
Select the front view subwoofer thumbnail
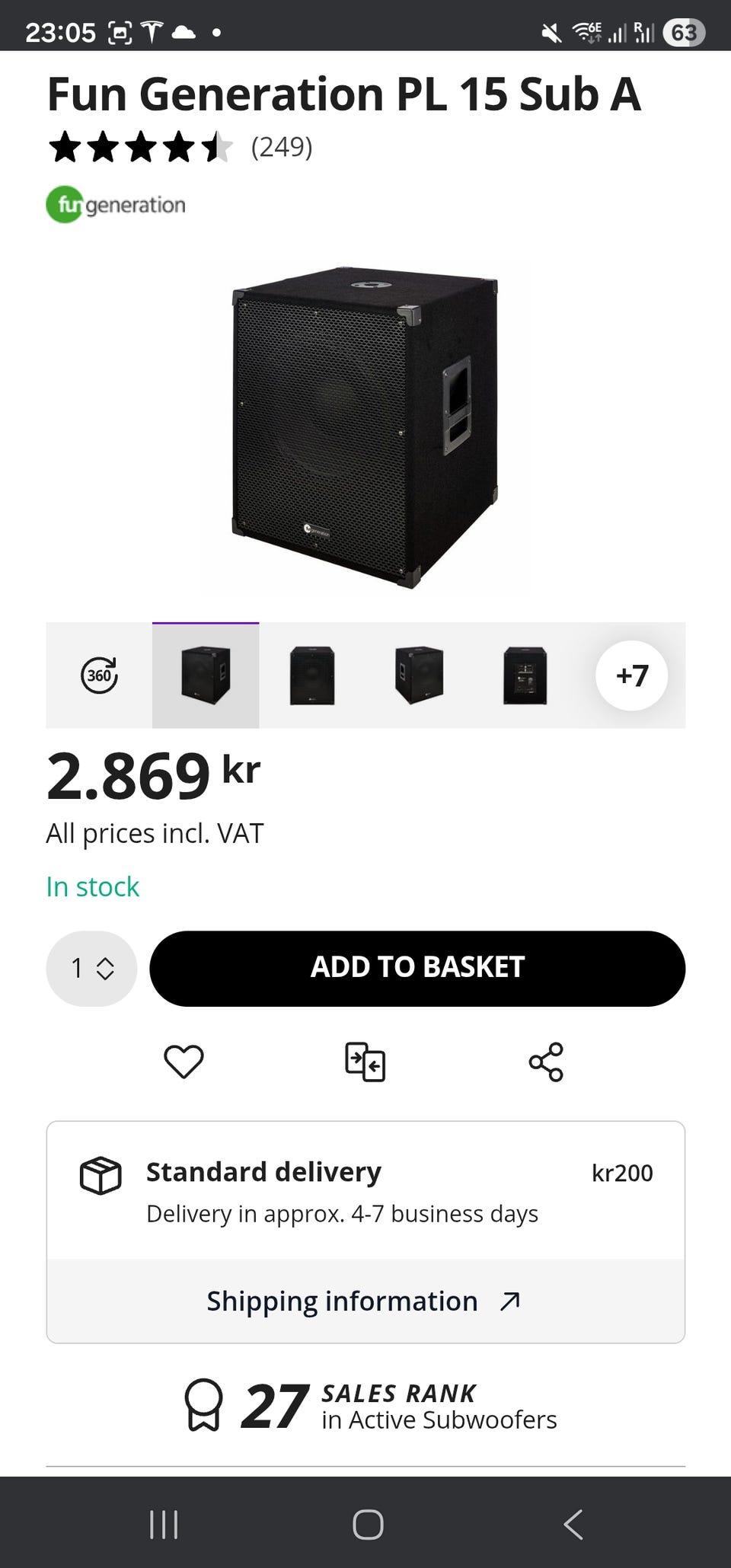pos(312,675)
